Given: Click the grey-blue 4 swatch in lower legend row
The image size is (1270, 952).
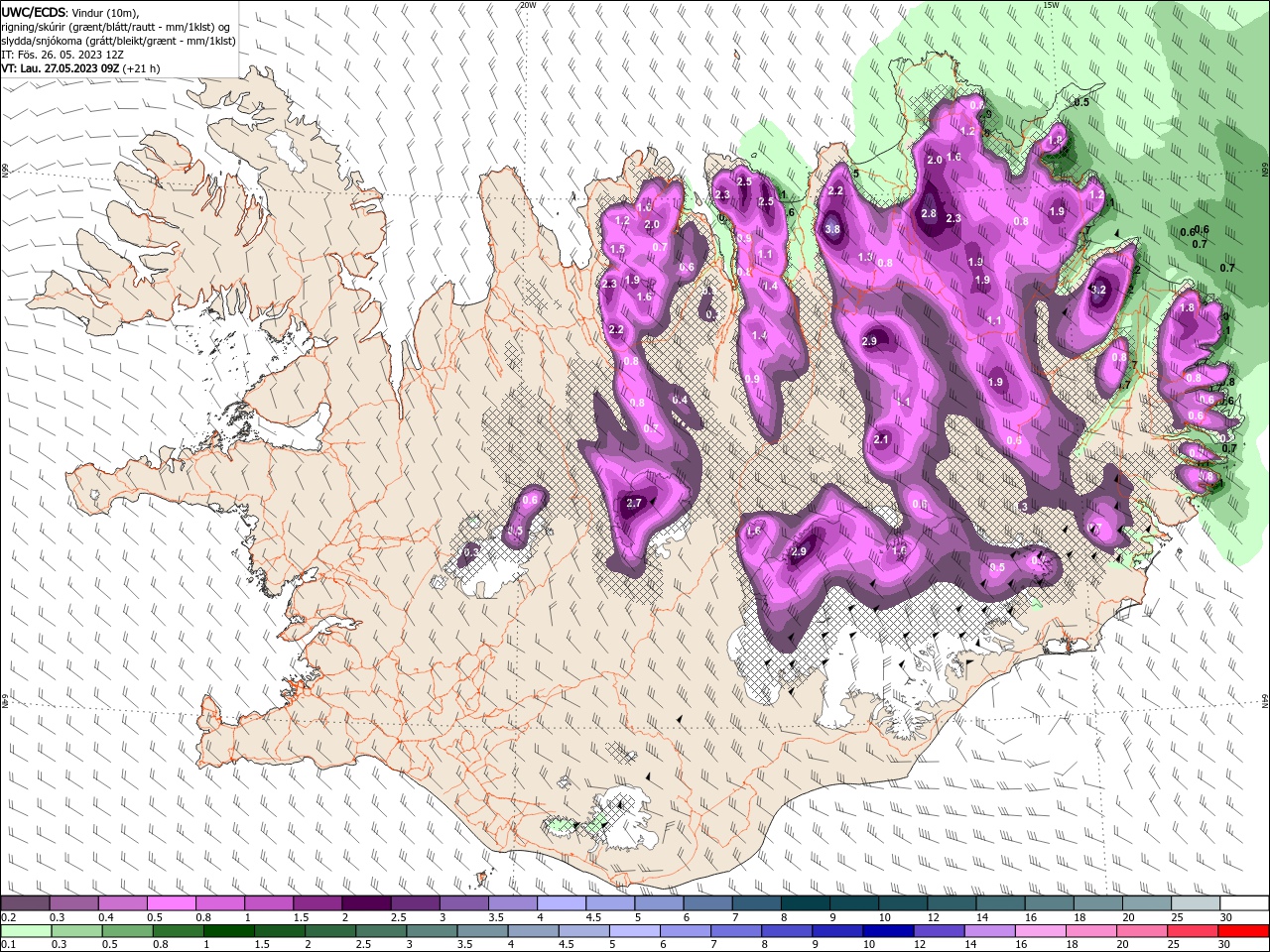Looking at the screenshot, I should tap(533, 930).
